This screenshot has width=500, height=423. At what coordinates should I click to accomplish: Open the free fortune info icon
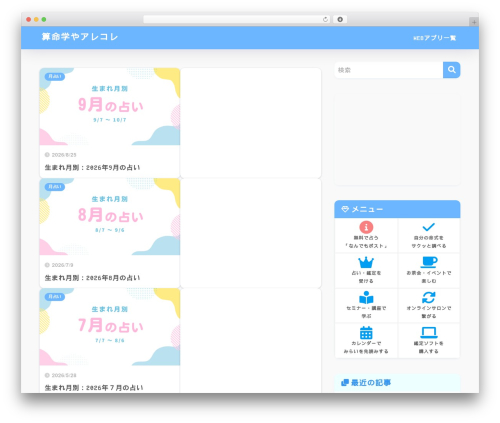[366, 227]
